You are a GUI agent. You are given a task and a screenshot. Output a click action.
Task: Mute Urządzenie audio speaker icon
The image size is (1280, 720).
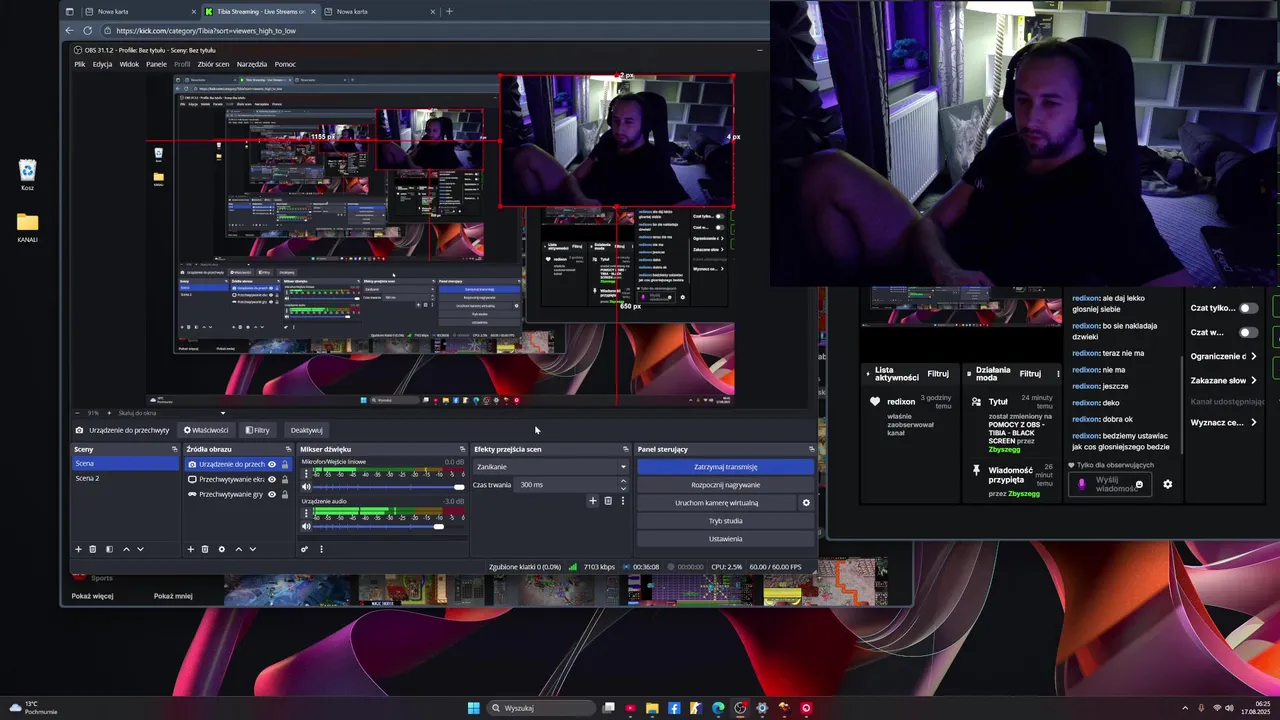tap(306, 526)
